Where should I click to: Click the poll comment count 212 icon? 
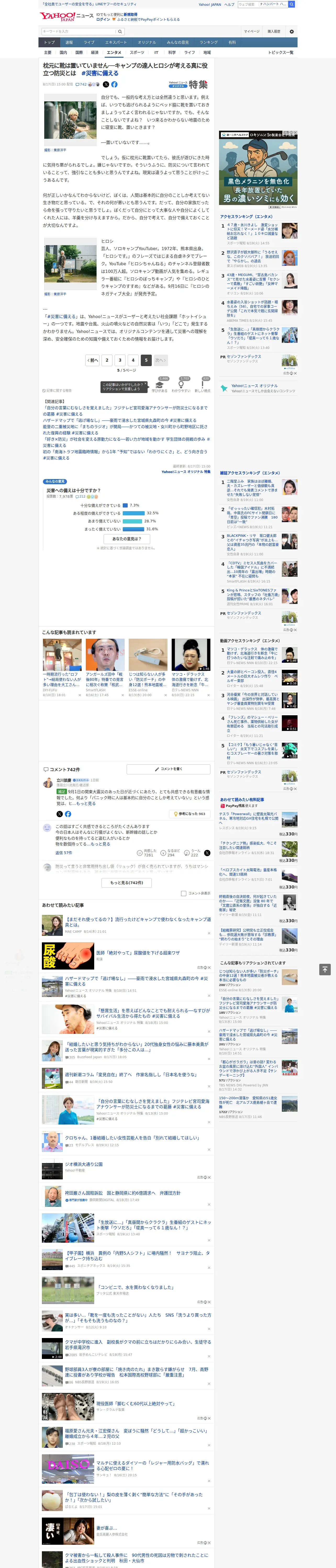click(81, 497)
